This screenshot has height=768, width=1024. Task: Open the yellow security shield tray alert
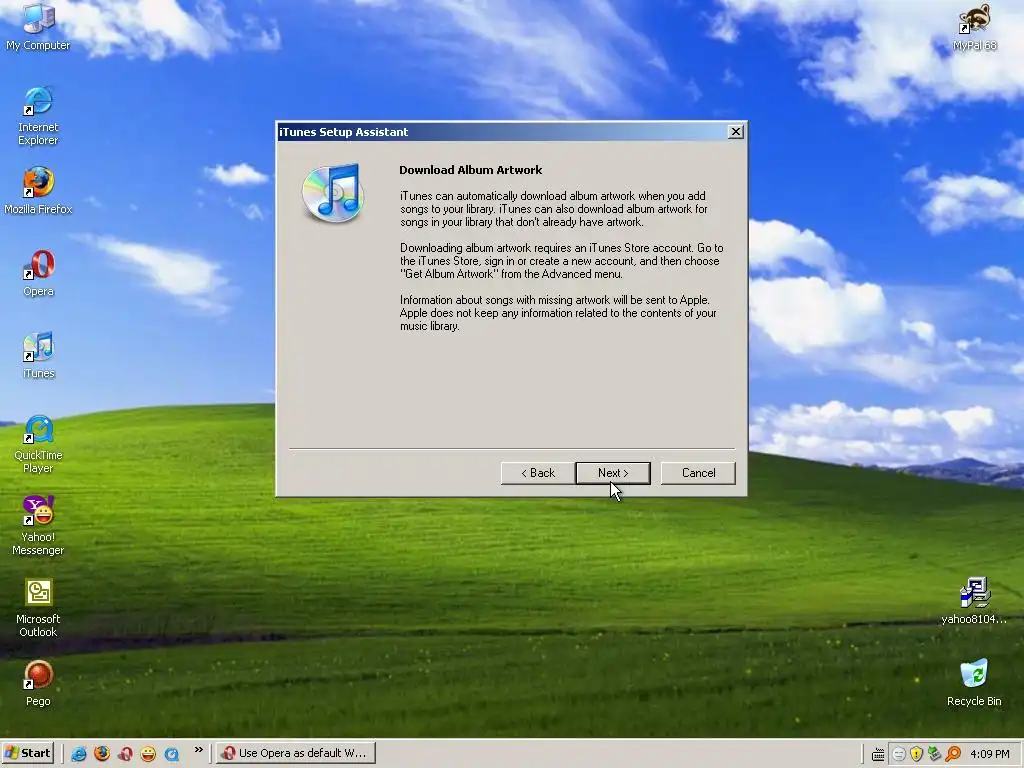(916, 754)
